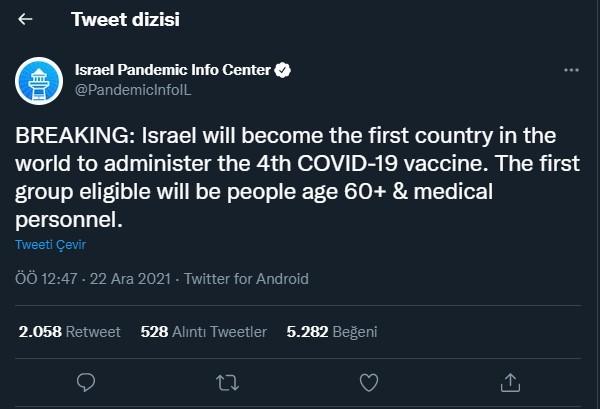This screenshot has width=600, height=409.
Task: View the 528 Alıntı Tweetler list
Action: tap(203, 331)
